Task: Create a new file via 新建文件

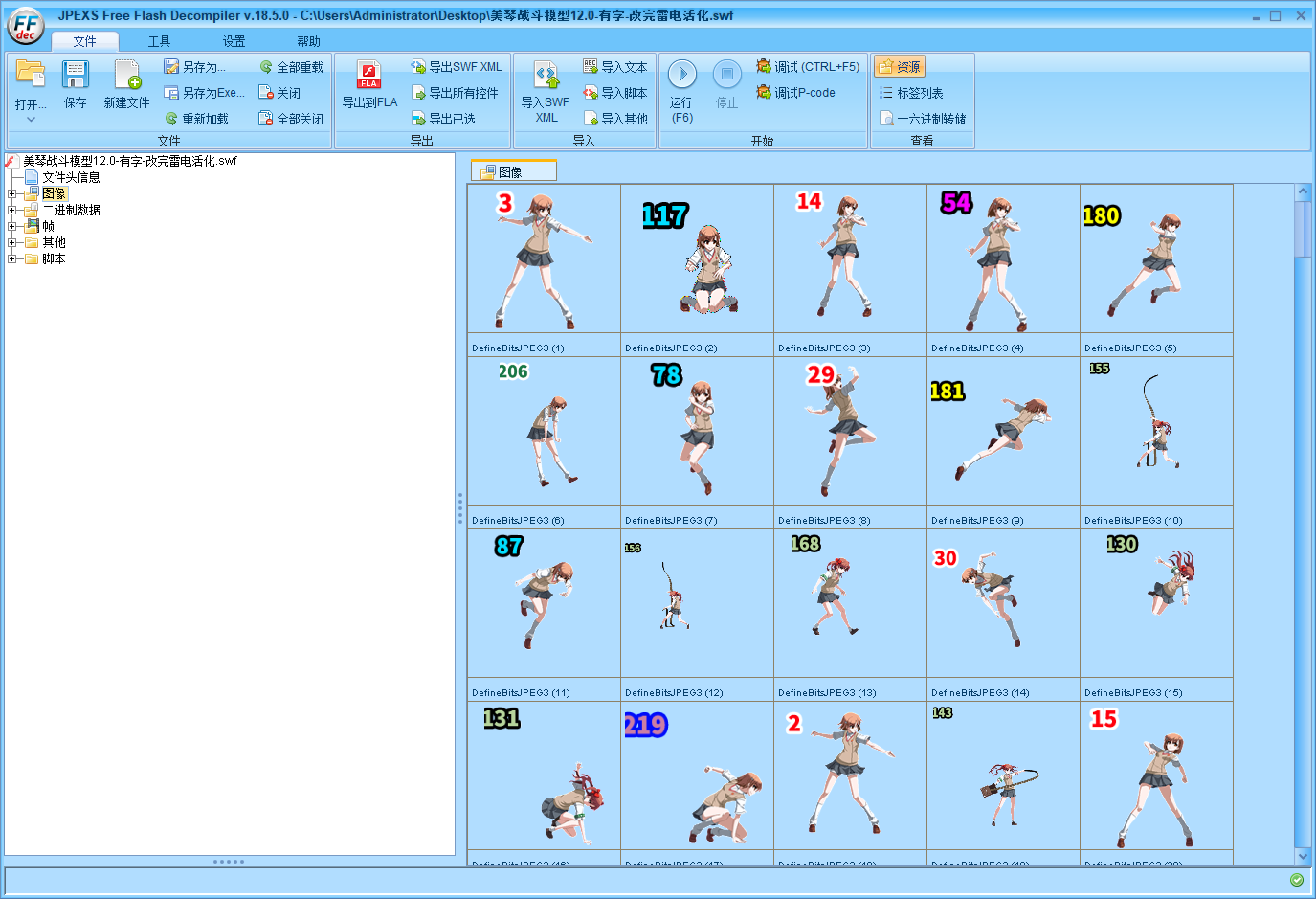Action: pyautogui.click(x=126, y=83)
